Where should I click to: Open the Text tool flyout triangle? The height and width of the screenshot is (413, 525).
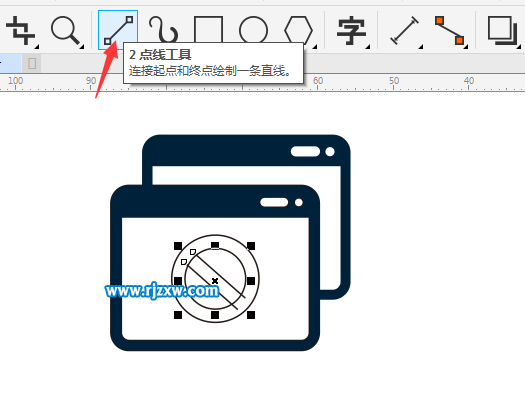tap(368, 47)
